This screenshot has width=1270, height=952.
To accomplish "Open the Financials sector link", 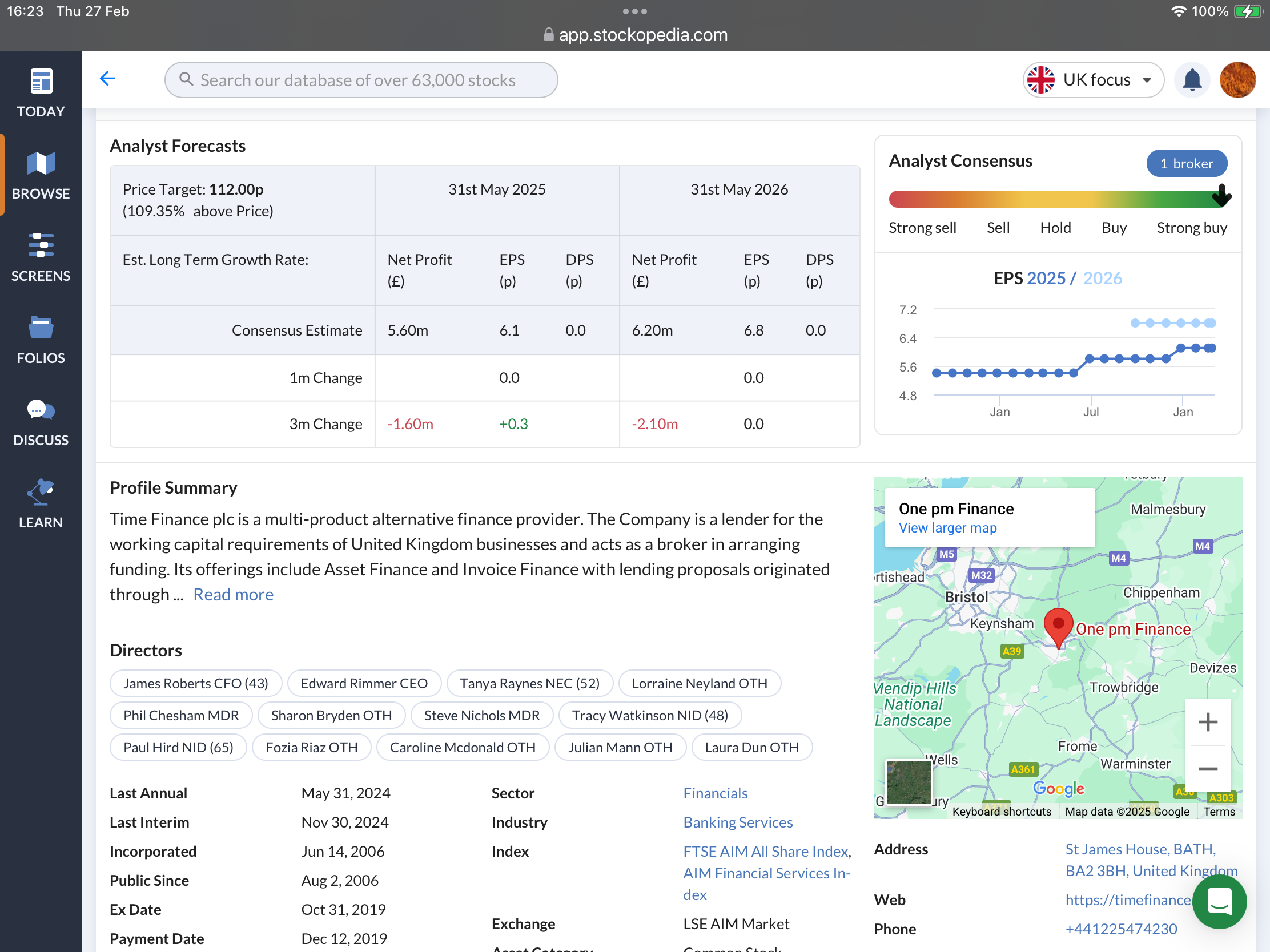I will (716, 794).
